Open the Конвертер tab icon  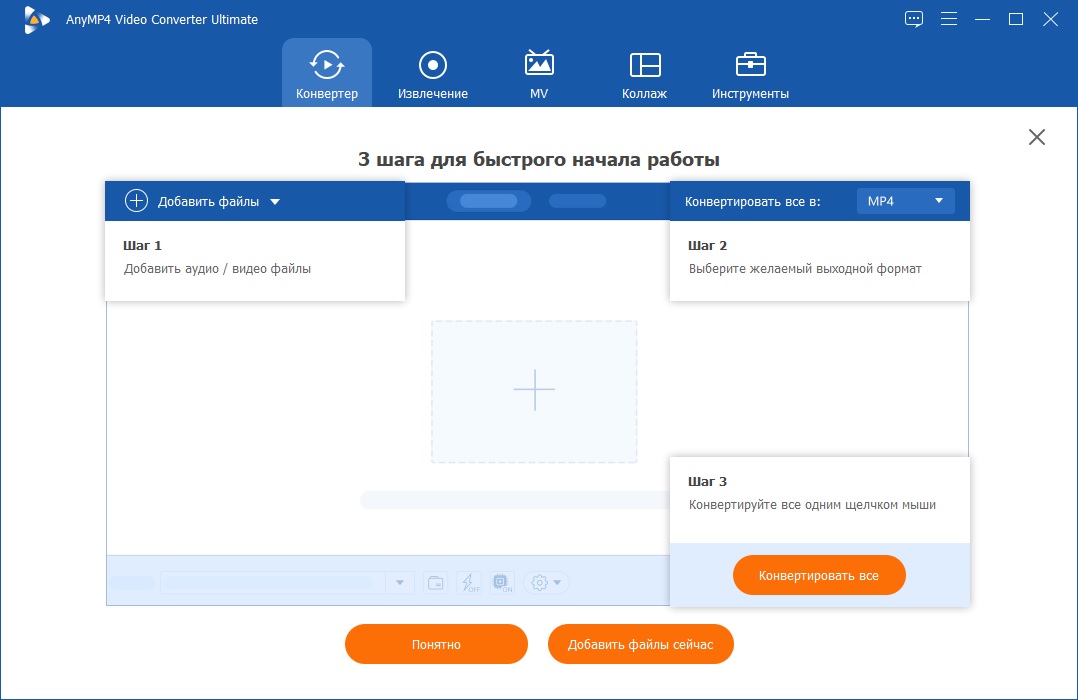(x=326, y=65)
